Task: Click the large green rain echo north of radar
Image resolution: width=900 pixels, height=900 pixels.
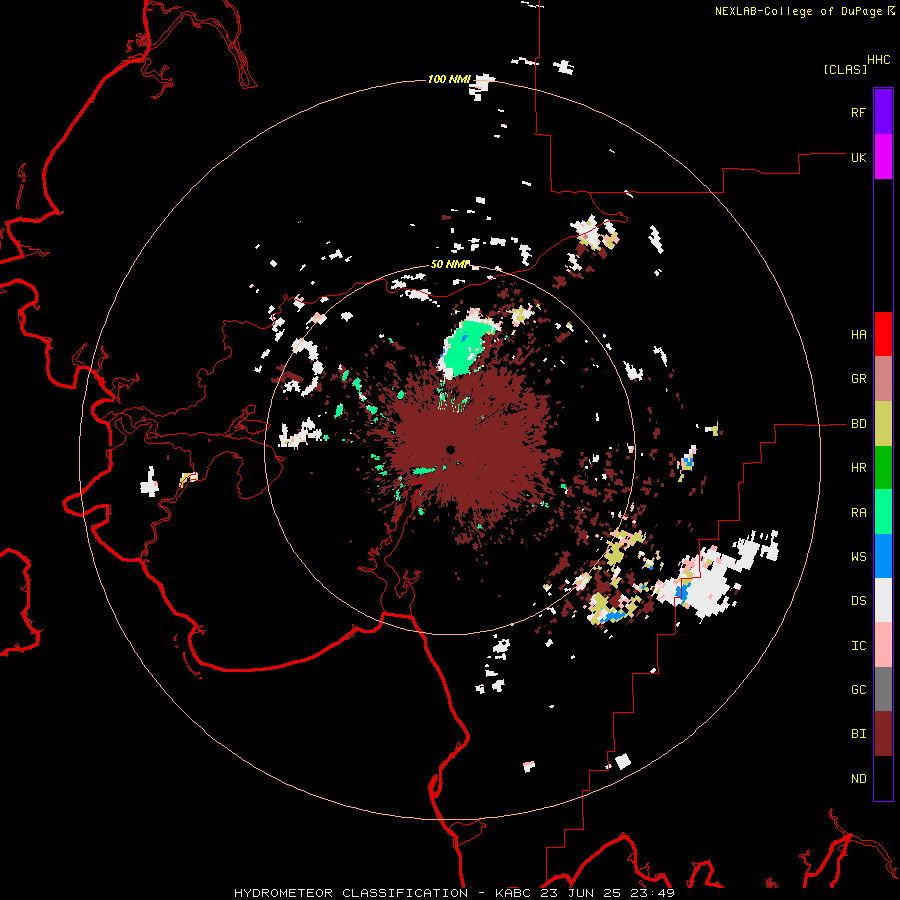Action: (x=468, y=349)
